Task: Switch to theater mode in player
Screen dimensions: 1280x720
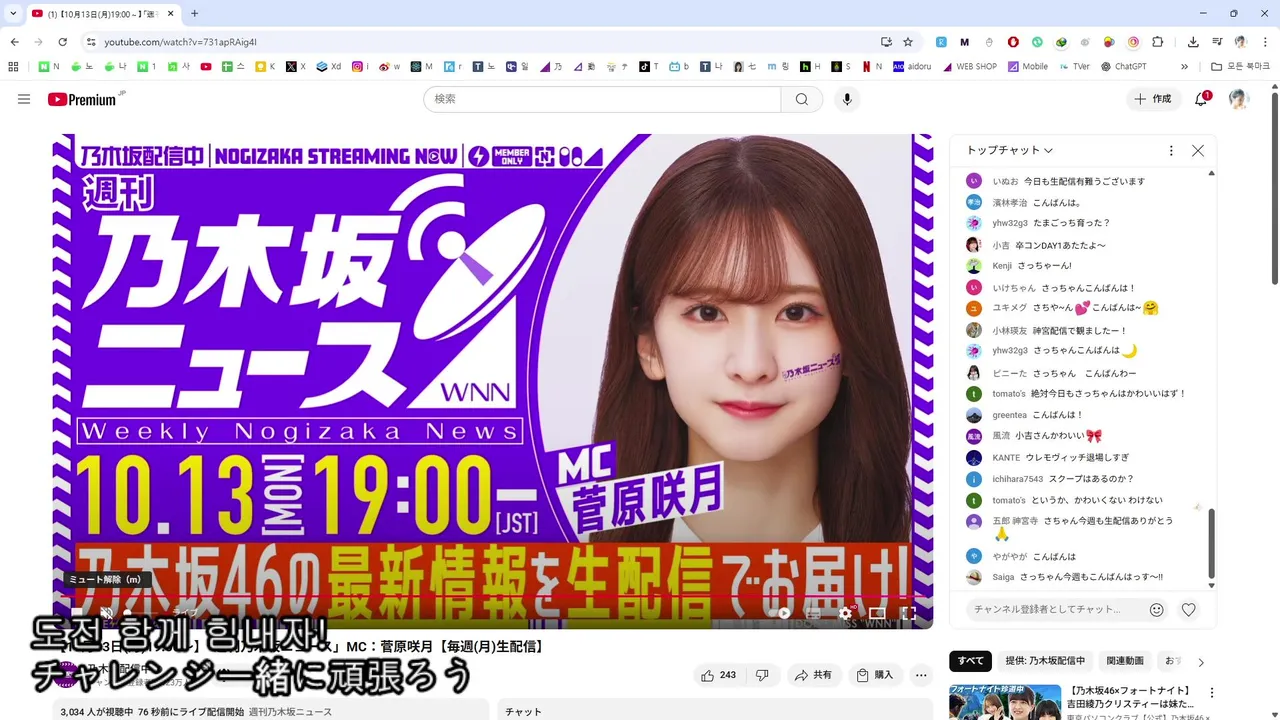Action: point(877,613)
